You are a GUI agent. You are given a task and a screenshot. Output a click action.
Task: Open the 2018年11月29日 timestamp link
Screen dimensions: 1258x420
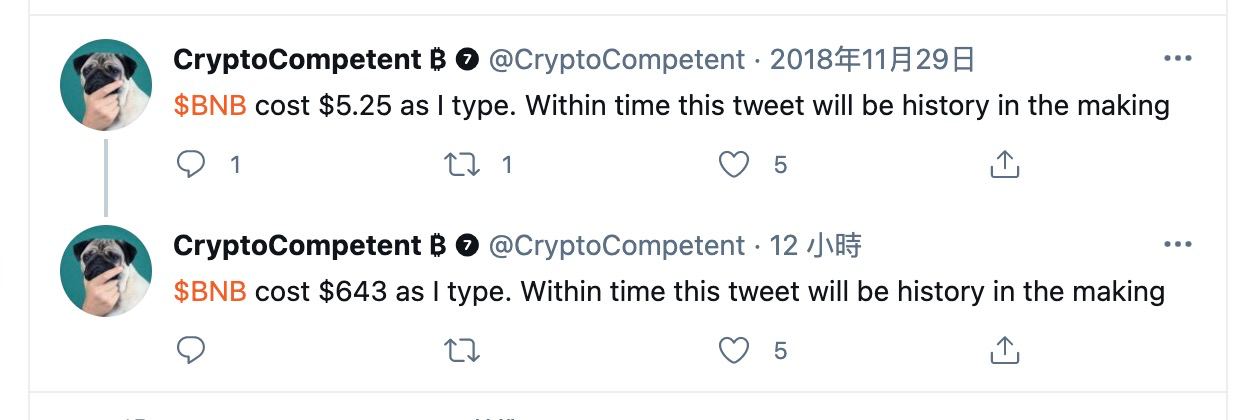coord(873,60)
